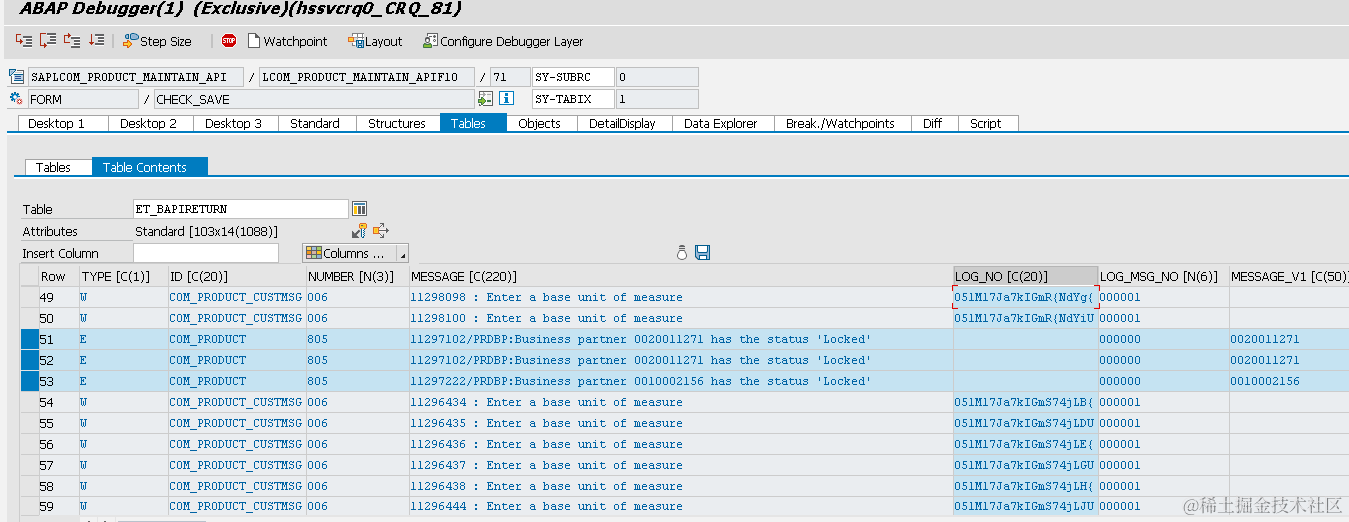Open the Layout toolbar button
Image resolution: width=1349 pixels, height=522 pixels.
pos(375,41)
